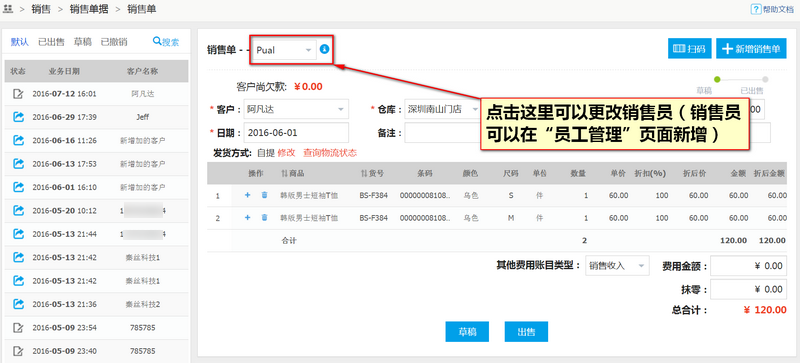
Task: Switch to the 已撤销 tab
Action: pos(114,42)
